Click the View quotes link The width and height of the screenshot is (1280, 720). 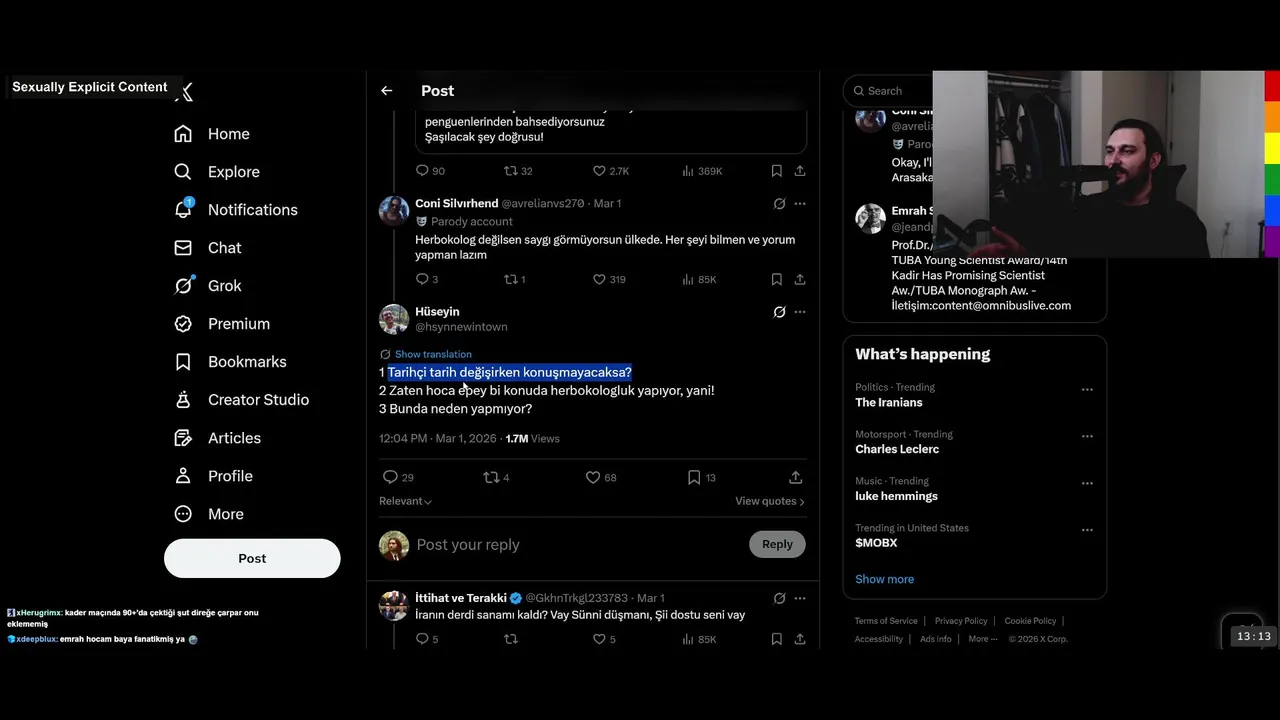pyautogui.click(x=770, y=501)
